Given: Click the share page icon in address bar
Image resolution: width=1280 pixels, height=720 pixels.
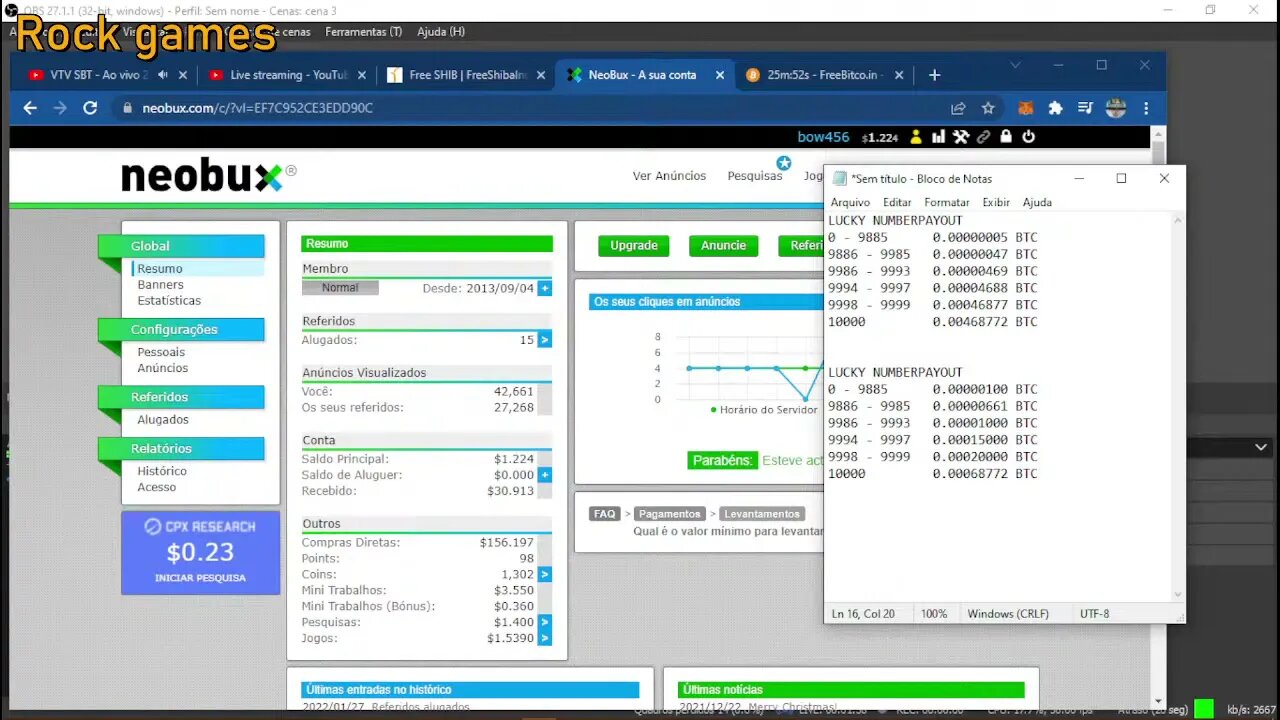Looking at the screenshot, I should [958, 108].
